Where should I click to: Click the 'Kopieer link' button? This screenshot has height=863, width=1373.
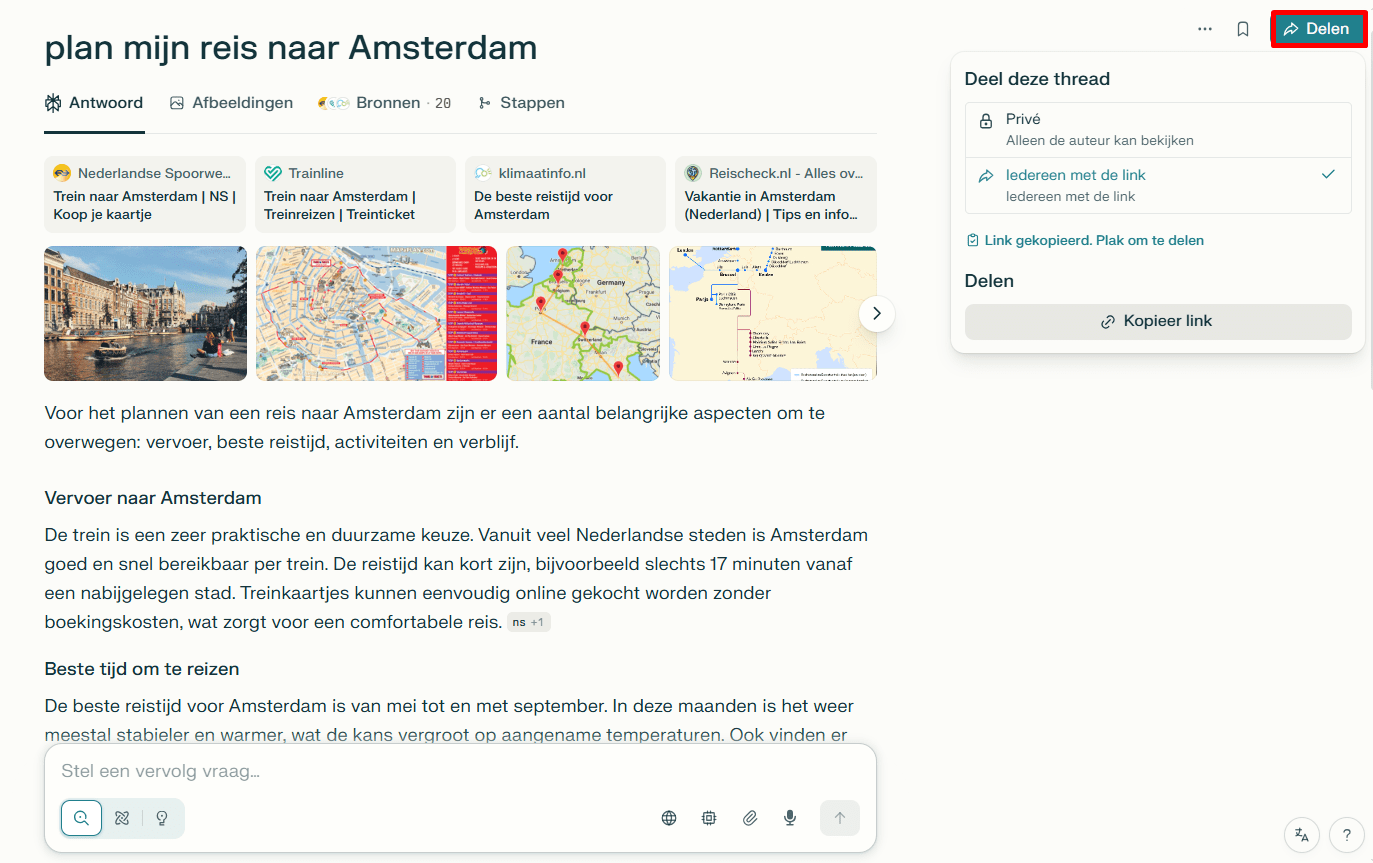[1157, 322]
